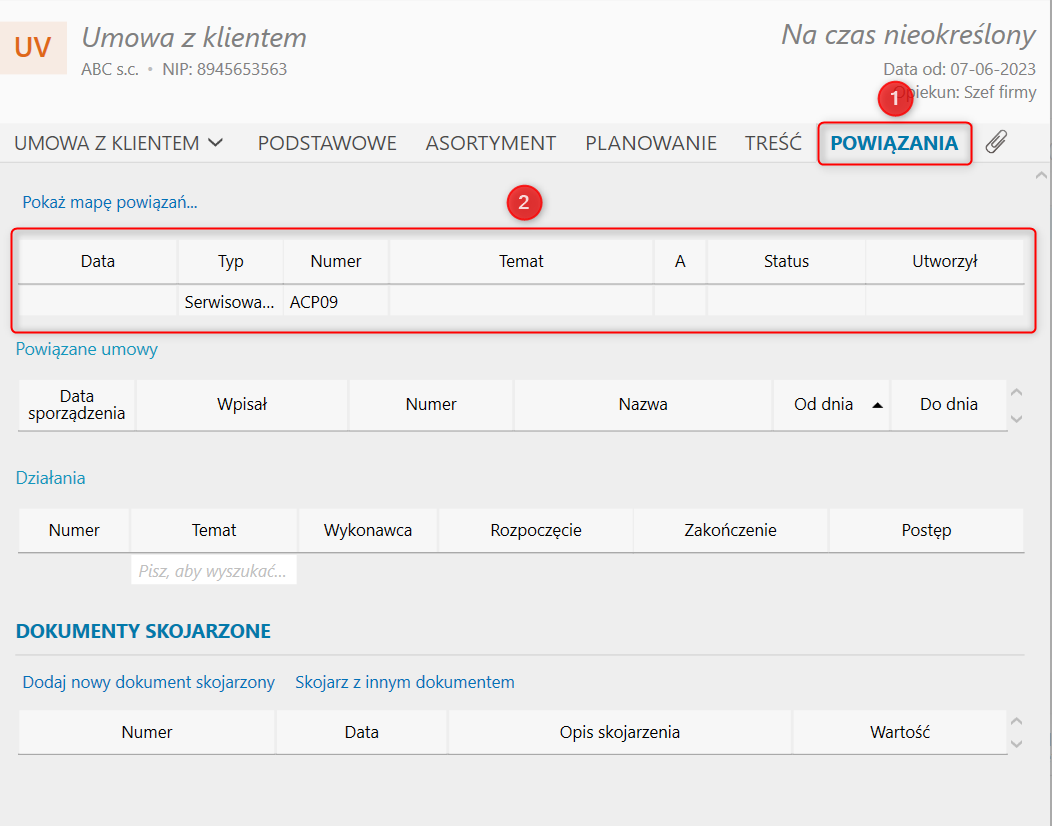Open the Powiązane umowy link

pyautogui.click(x=87, y=349)
